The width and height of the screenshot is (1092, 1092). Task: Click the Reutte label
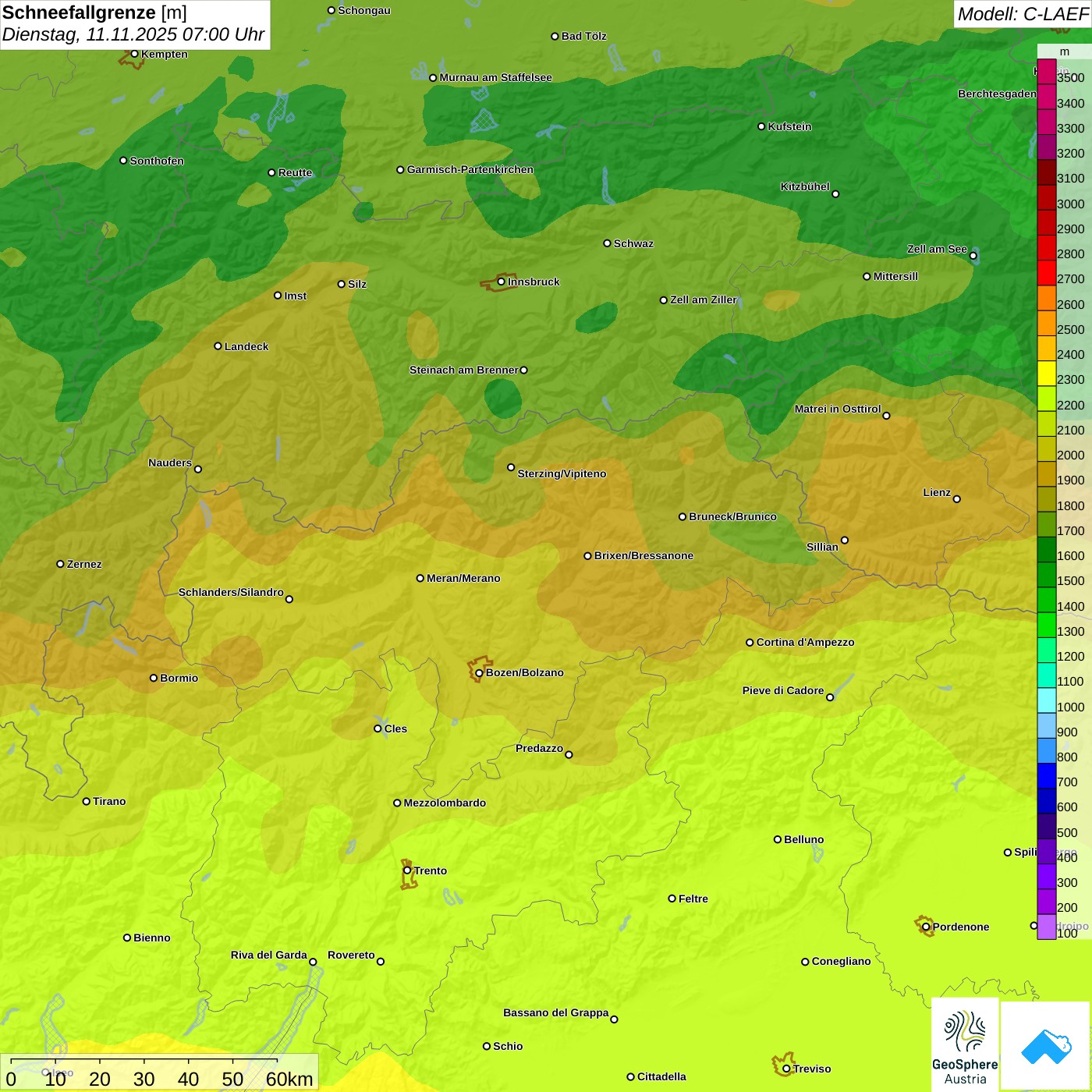tap(295, 172)
